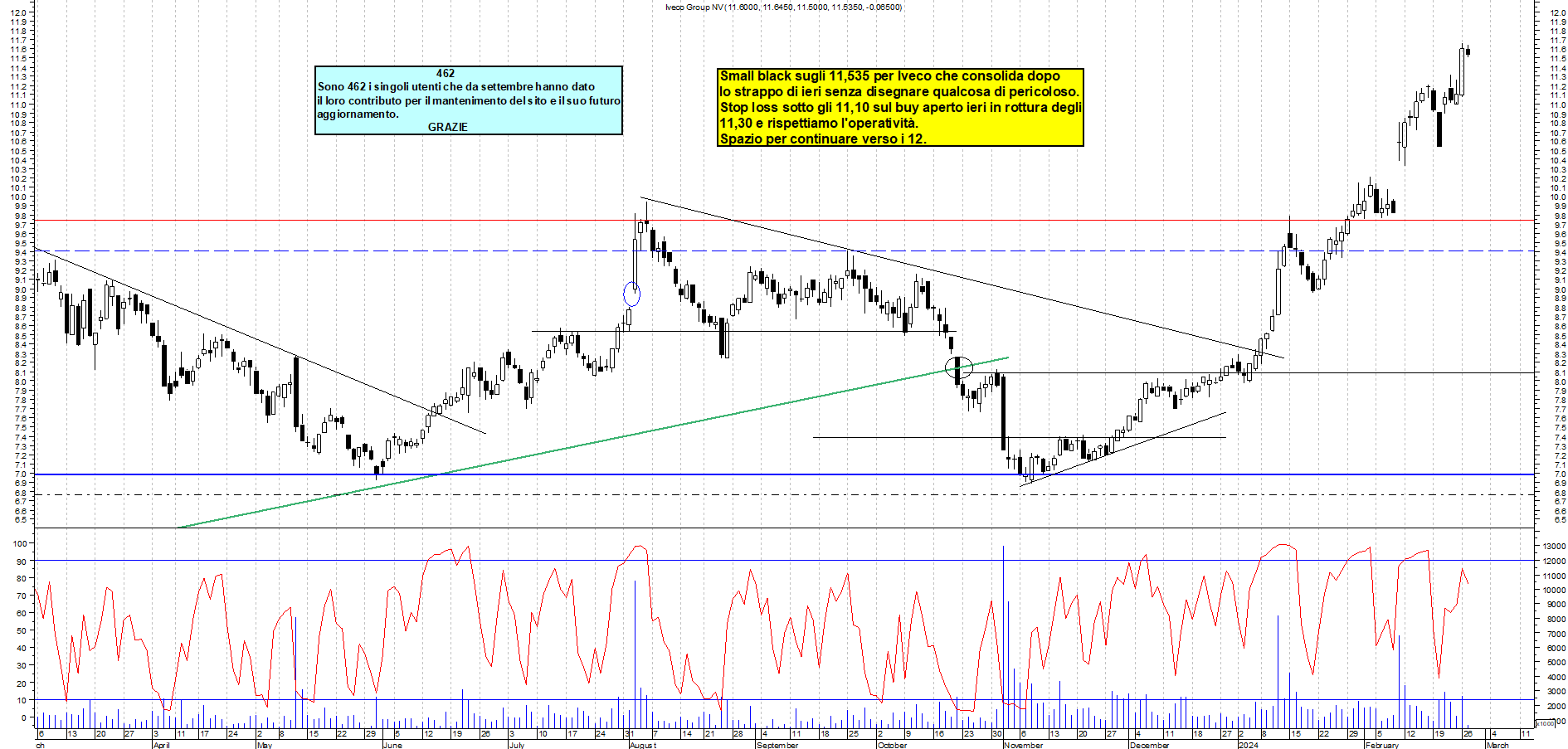
Task: Click the 'June' month label
Action: pos(392,745)
